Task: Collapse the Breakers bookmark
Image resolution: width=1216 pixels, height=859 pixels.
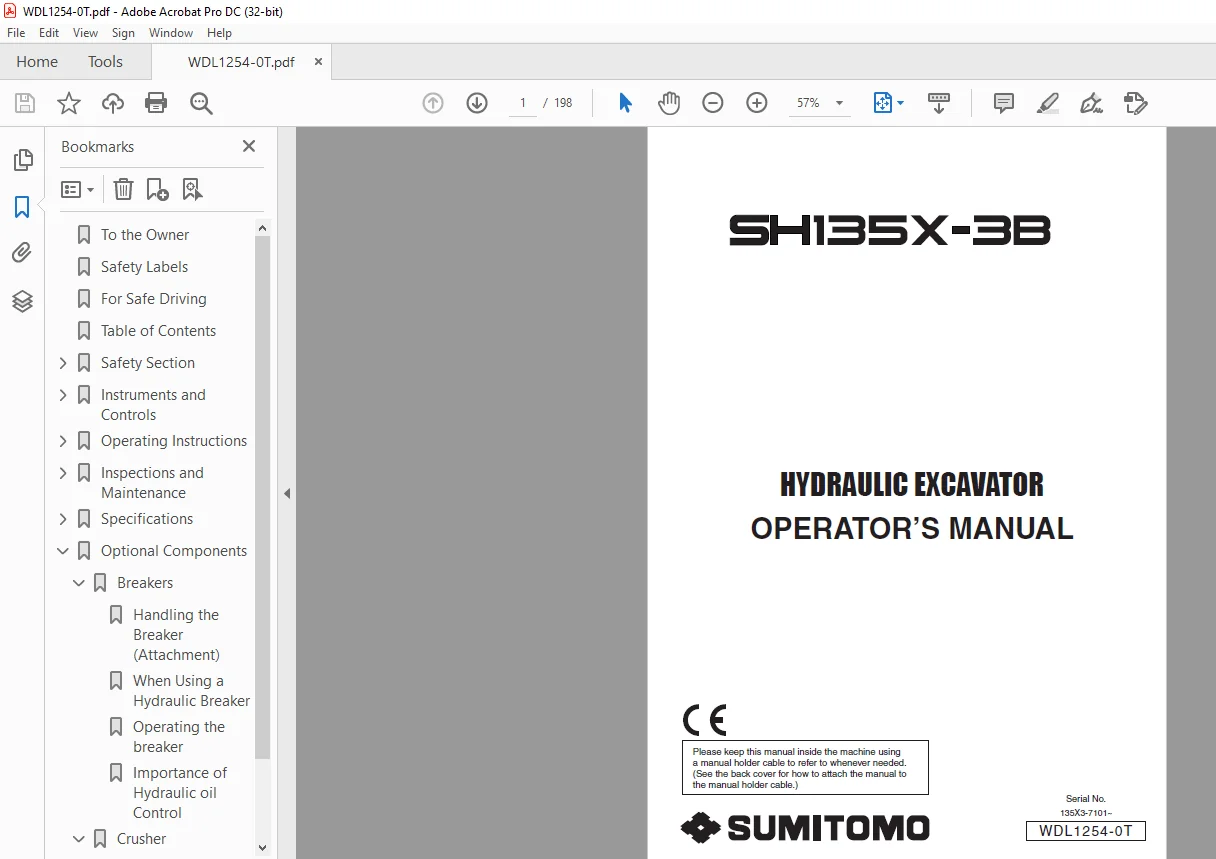Action: click(79, 583)
